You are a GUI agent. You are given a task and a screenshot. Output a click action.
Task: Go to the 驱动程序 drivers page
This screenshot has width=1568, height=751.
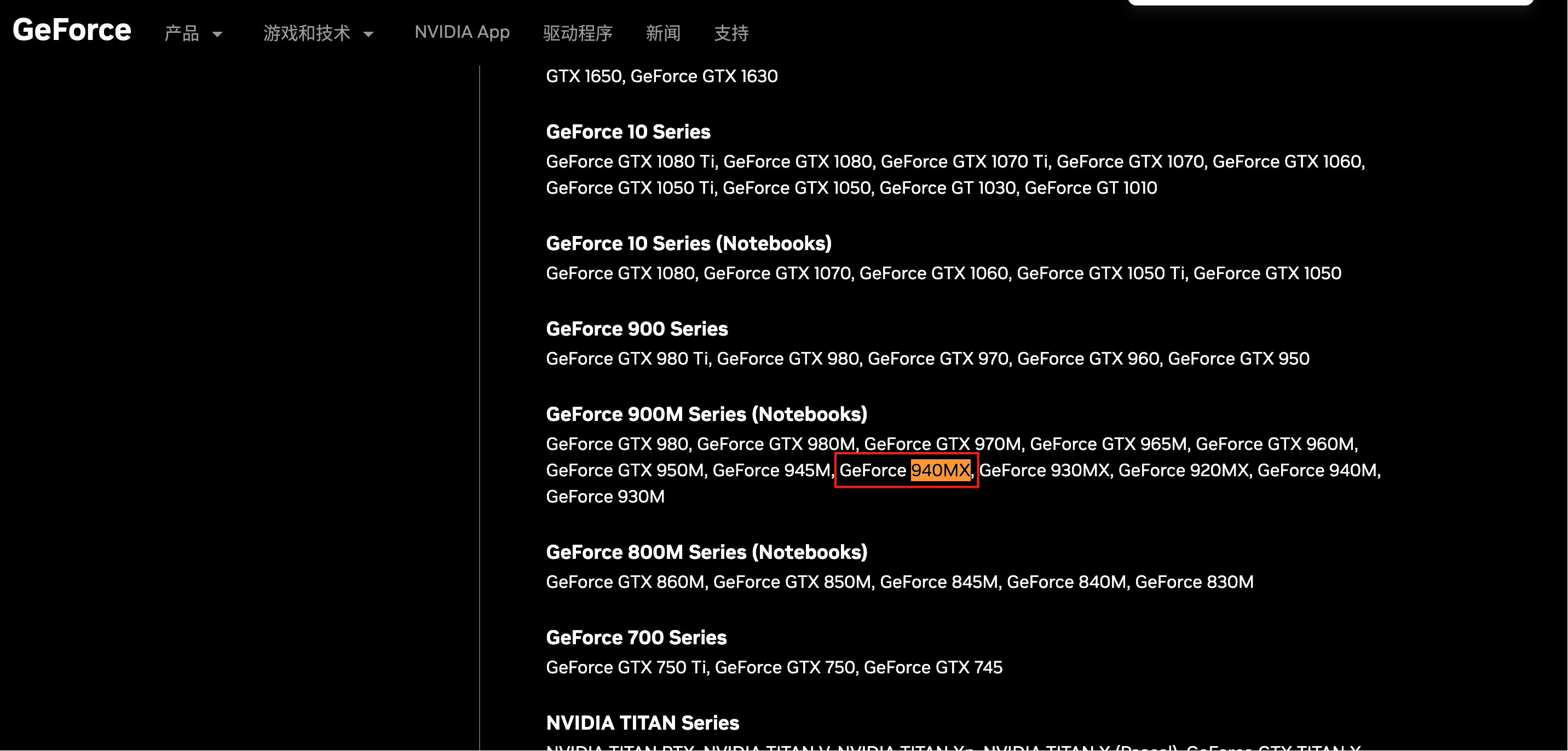point(577,33)
